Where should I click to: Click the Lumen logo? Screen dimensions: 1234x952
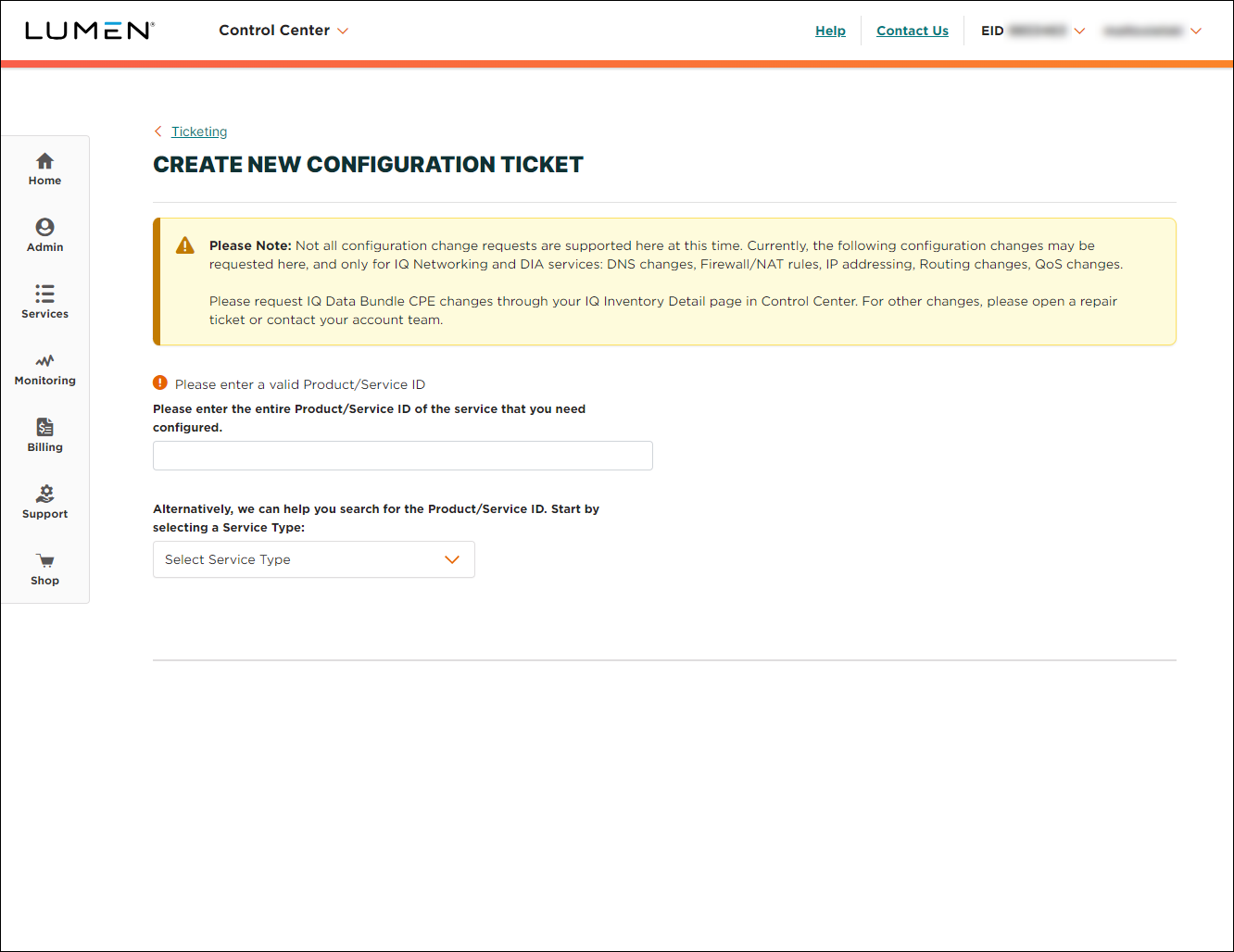[90, 31]
